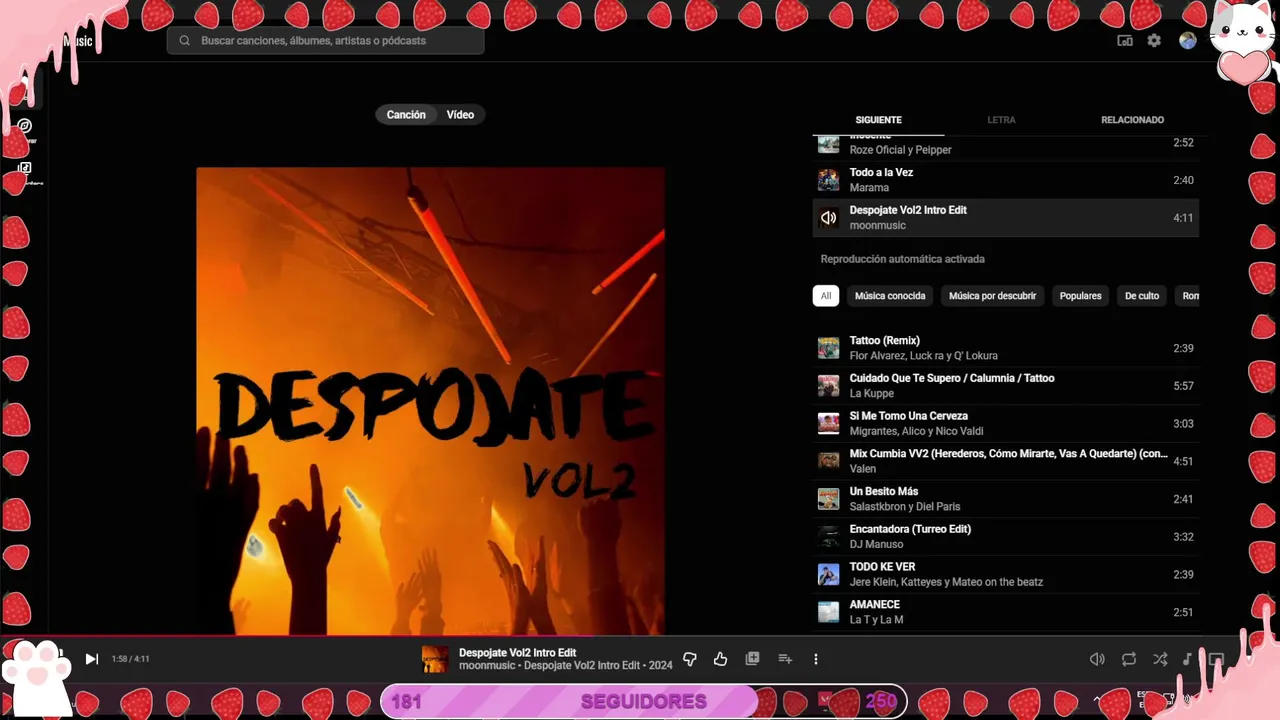This screenshot has height=720, width=1280.
Task: Select the All filter chip
Action: (x=826, y=296)
